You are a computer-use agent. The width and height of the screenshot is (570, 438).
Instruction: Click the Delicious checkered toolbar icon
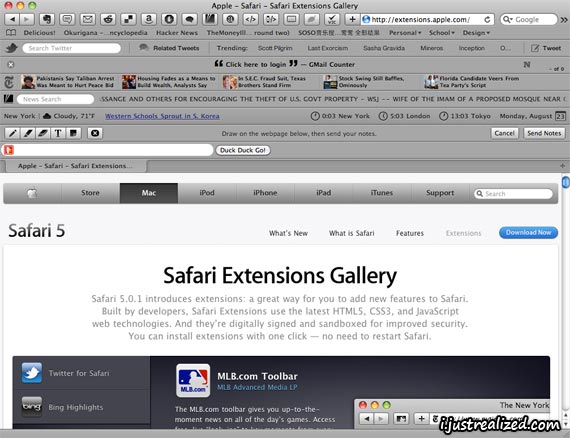(x=128, y=19)
